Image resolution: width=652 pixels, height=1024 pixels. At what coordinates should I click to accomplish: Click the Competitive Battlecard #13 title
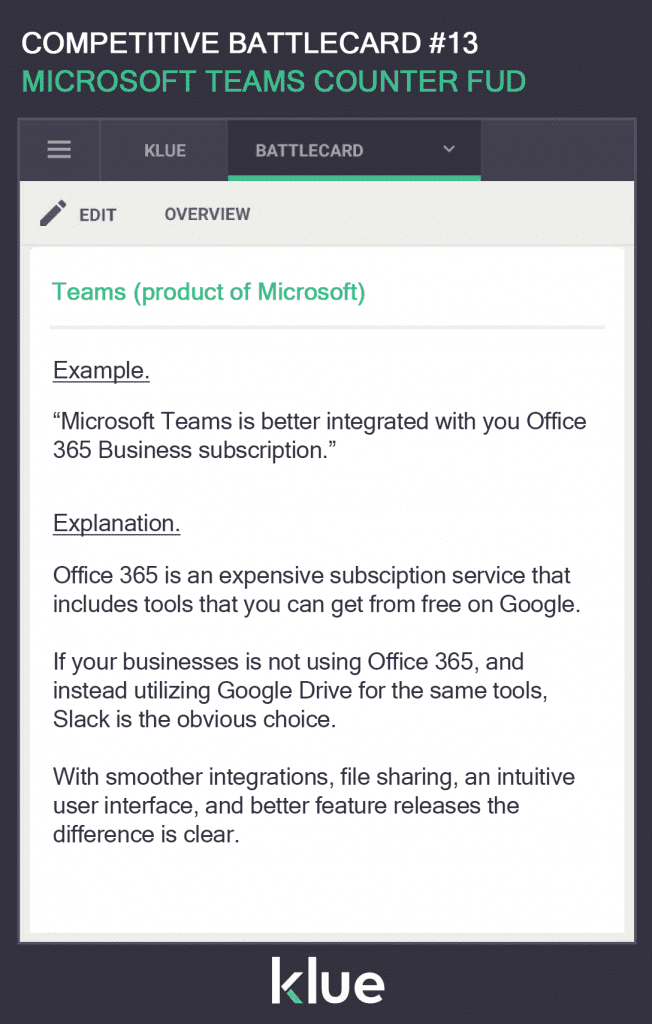pos(250,44)
